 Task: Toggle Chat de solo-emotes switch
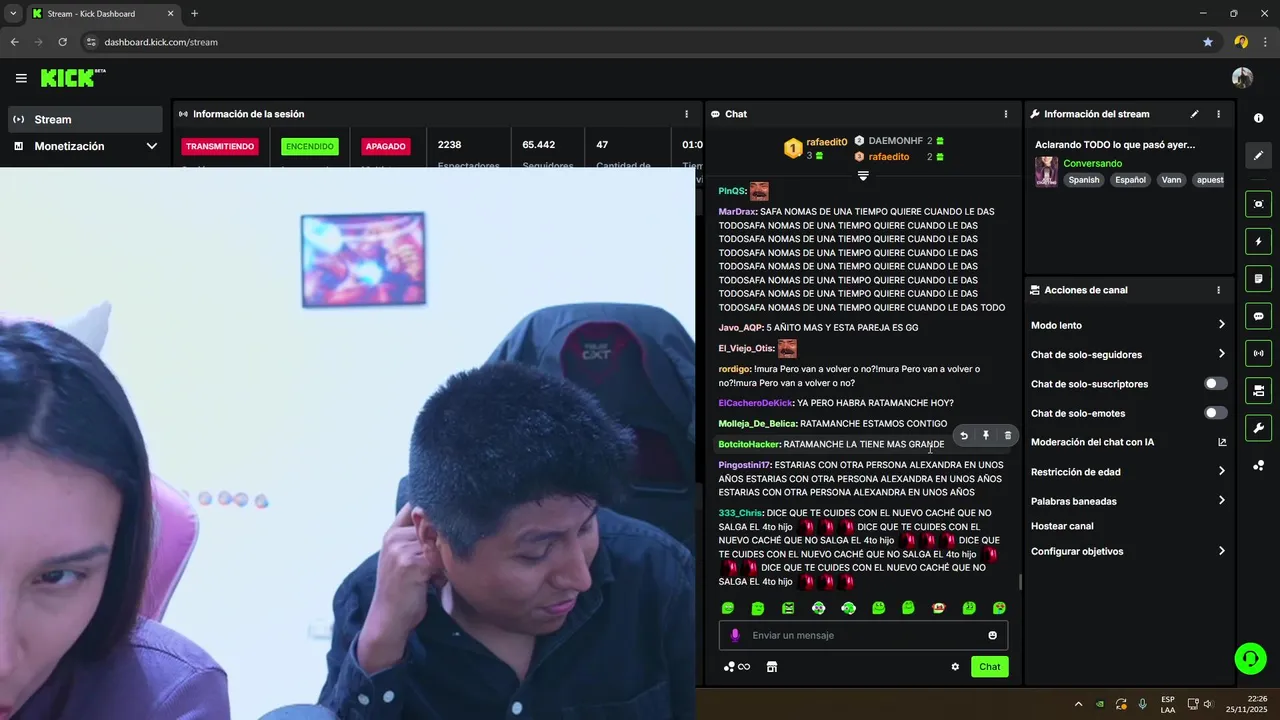[x=1215, y=413]
